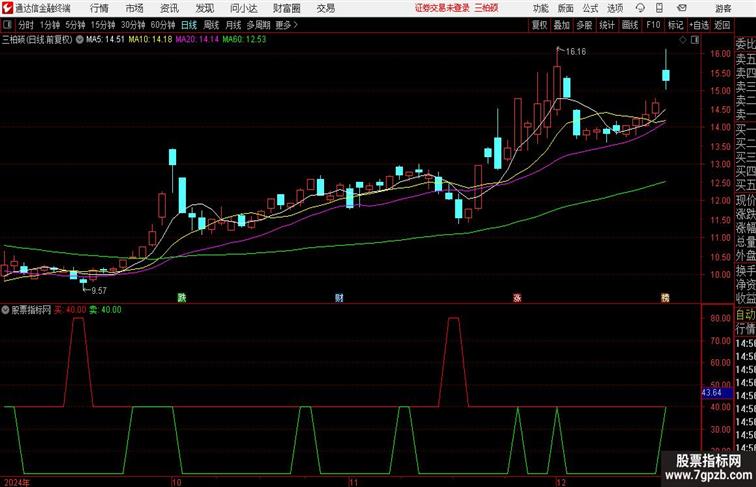The width and height of the screenshot is (756, 487).
Task: Click the 叠加 overlay button
Action: 562,25
